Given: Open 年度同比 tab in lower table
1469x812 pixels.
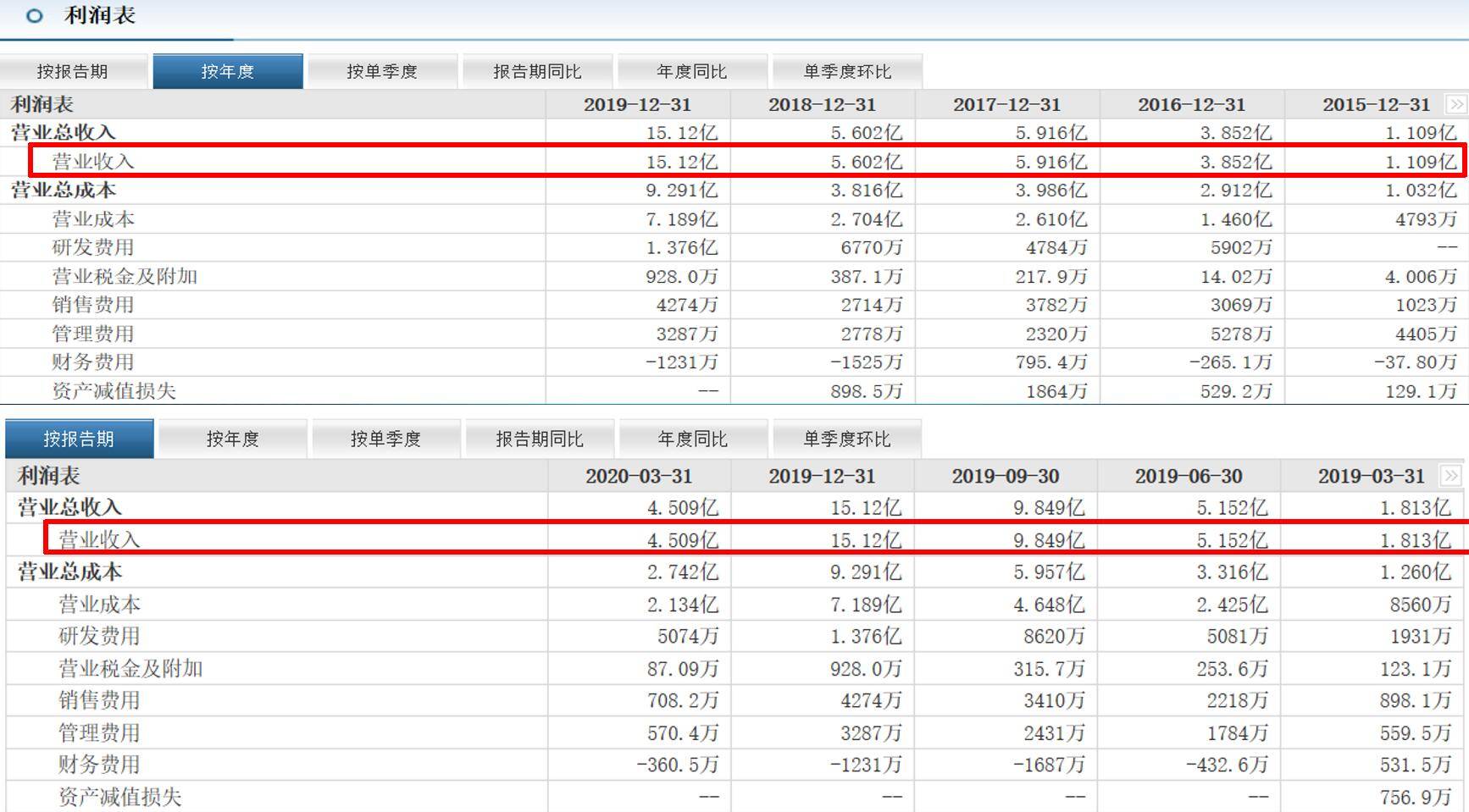Looking at the screenshot, I should [x=693, y=439].
